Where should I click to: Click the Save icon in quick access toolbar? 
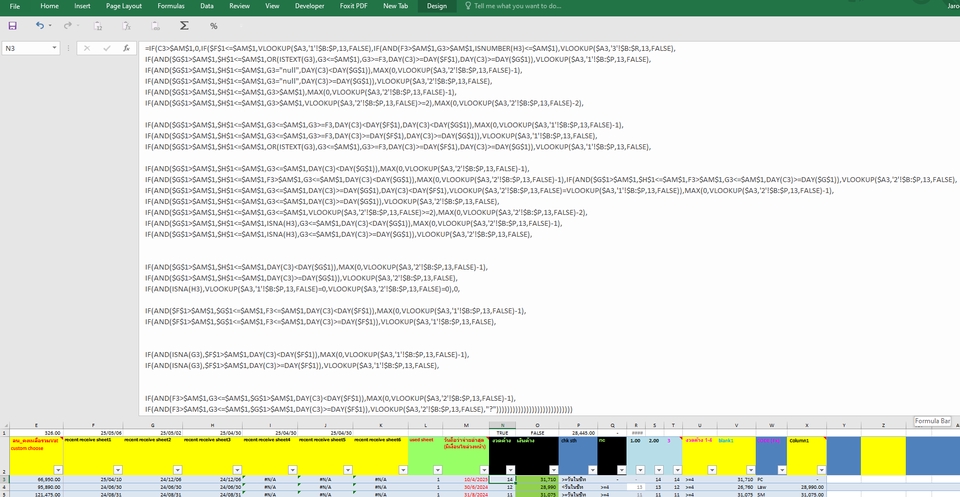tap(14, 25)
